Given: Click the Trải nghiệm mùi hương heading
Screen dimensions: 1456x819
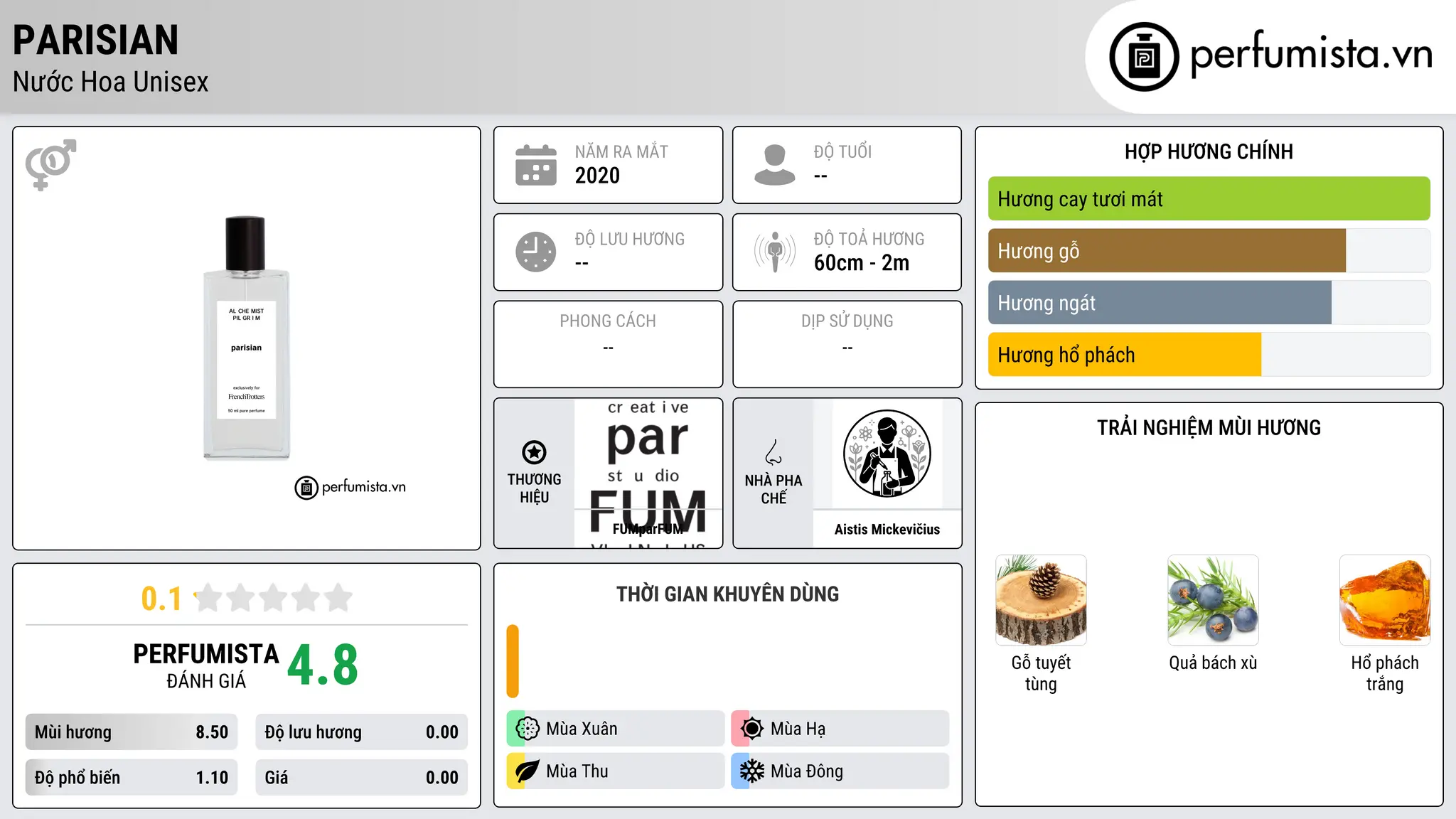Looking at the screenshot, I should click(x=1209, y=427).
